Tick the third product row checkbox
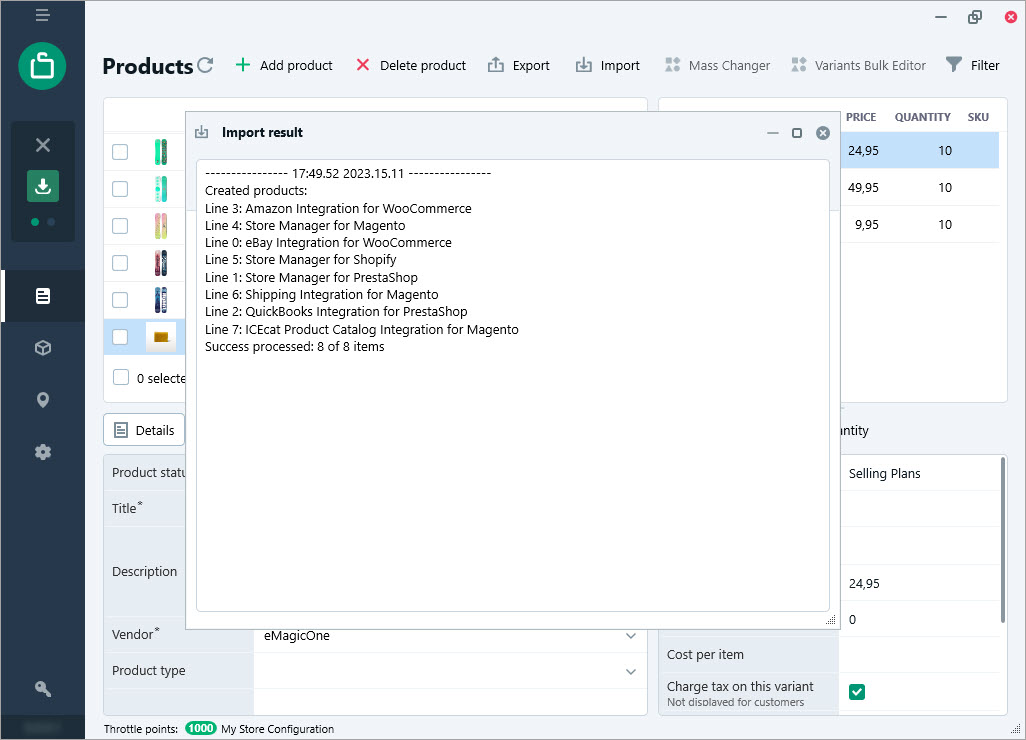1026x740 pixels. pyautogui.click(x=120, y=226)
